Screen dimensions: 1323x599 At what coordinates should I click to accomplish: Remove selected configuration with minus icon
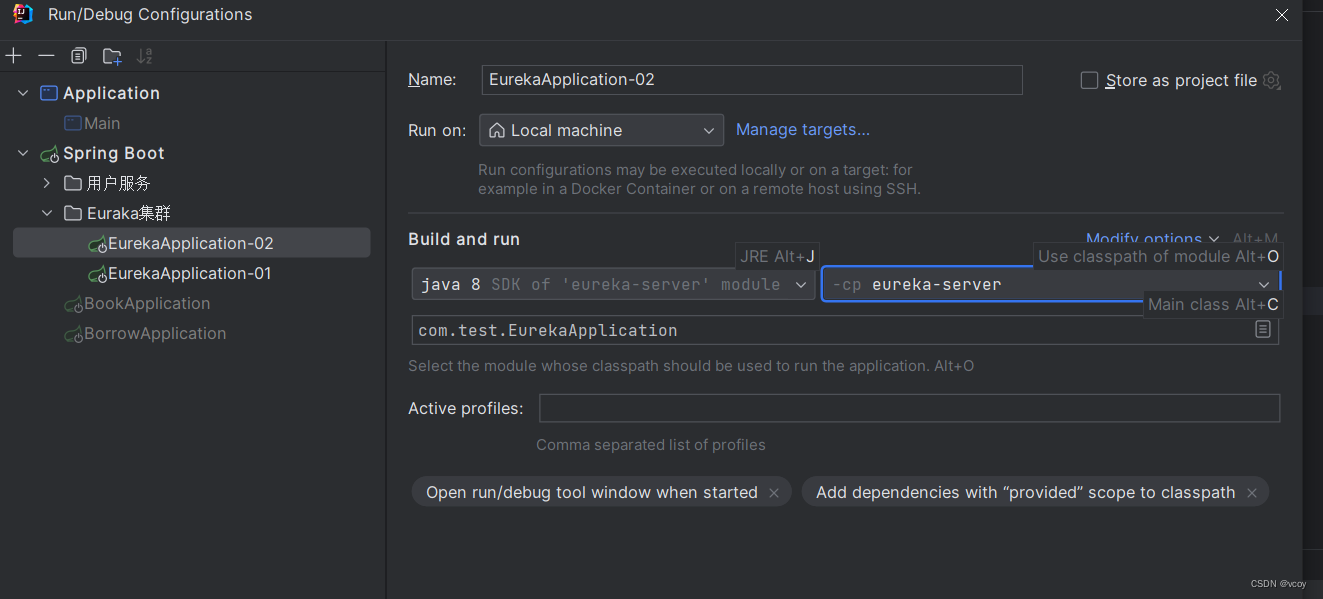click(x=46, y=56)
